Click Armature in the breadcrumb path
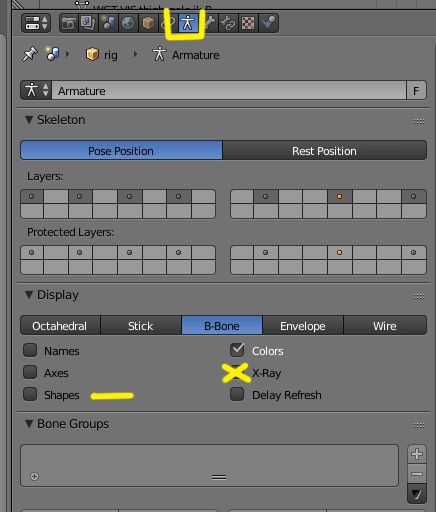 click(186, 55)
